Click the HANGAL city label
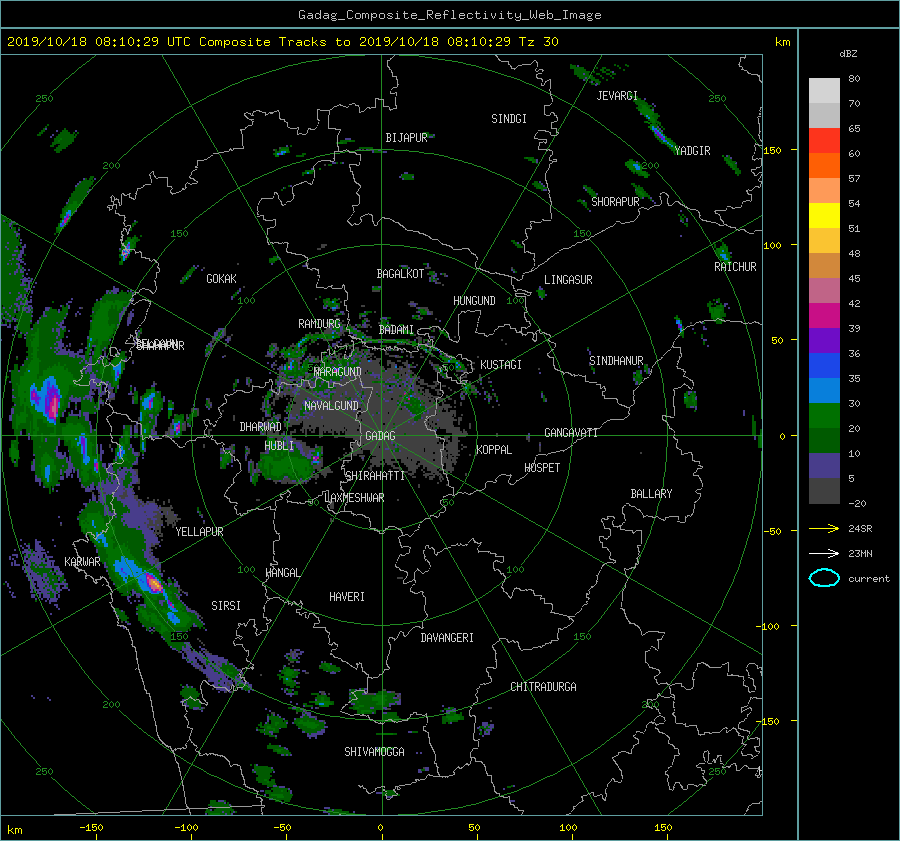Screen dimensions: 900x841 pos(282,573)
